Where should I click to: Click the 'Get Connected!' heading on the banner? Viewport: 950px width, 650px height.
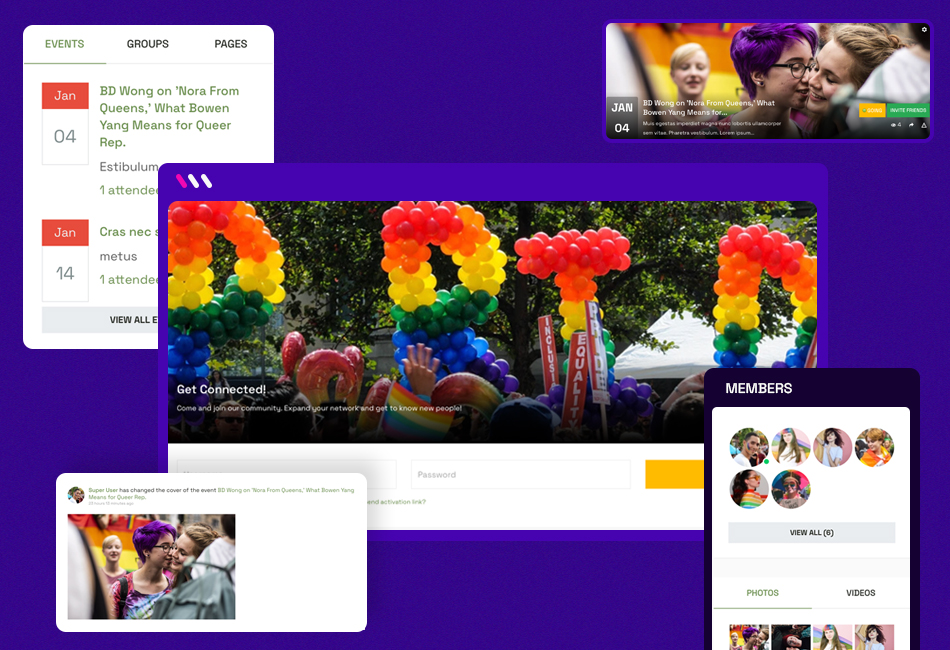(x=221, y=389)
